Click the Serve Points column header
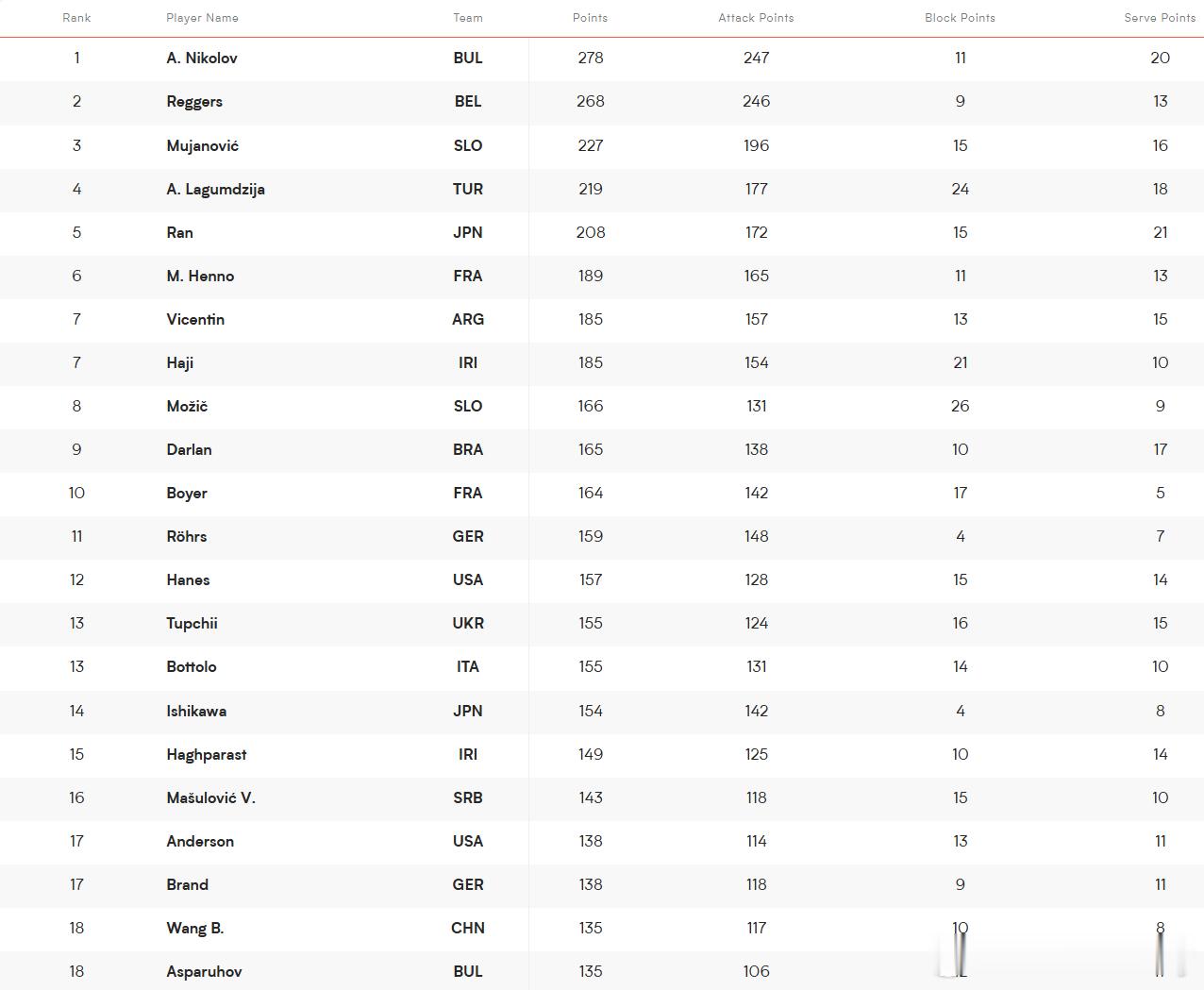Screen dimensions: 1204x990 click(x=1160, y=18)
